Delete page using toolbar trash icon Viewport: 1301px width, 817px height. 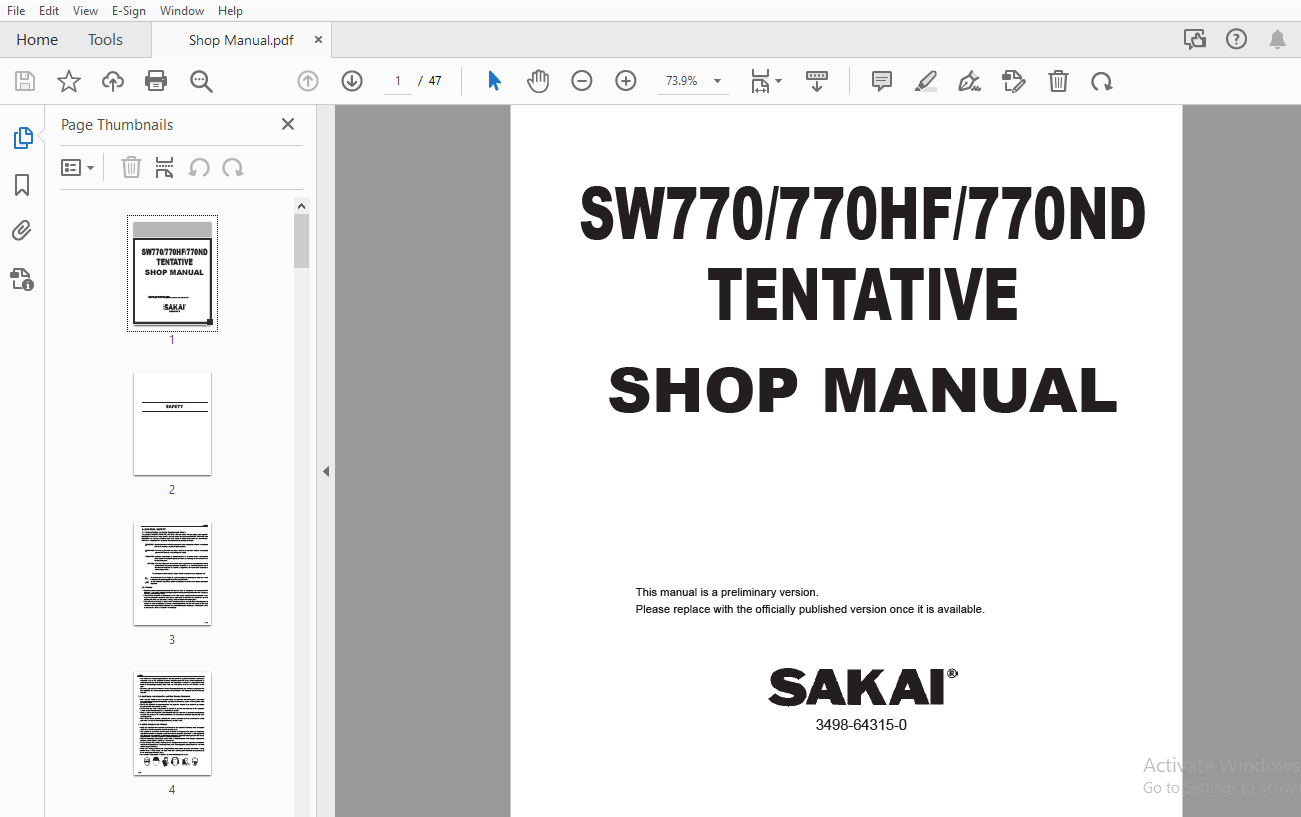click(x=1058, y=81)
